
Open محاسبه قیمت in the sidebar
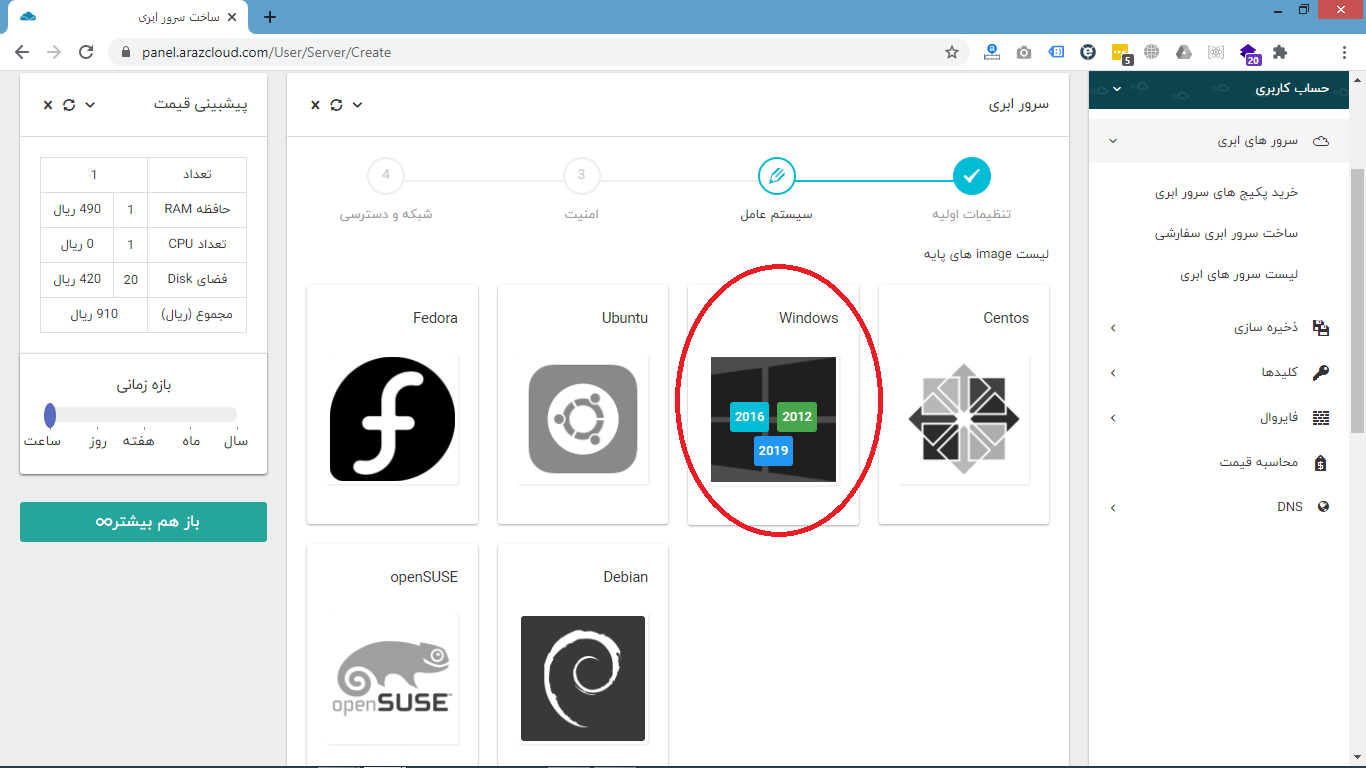(1258, 463)
